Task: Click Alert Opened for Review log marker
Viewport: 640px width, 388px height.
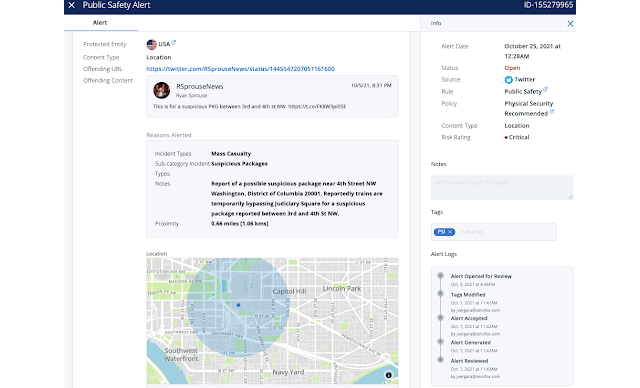Action: click(x=440, y=276)
